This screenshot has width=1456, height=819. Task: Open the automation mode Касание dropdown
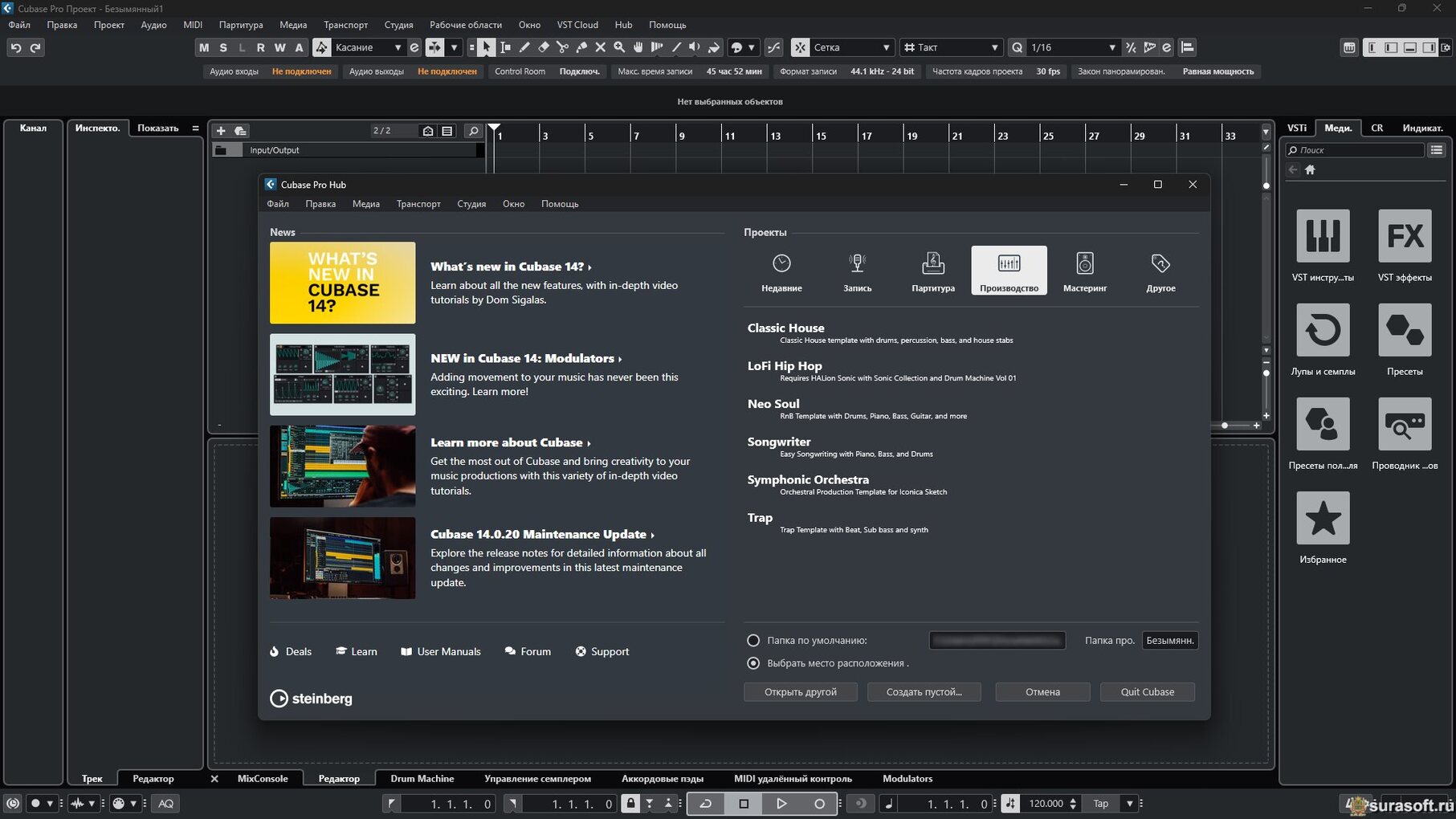coord(369,47)
